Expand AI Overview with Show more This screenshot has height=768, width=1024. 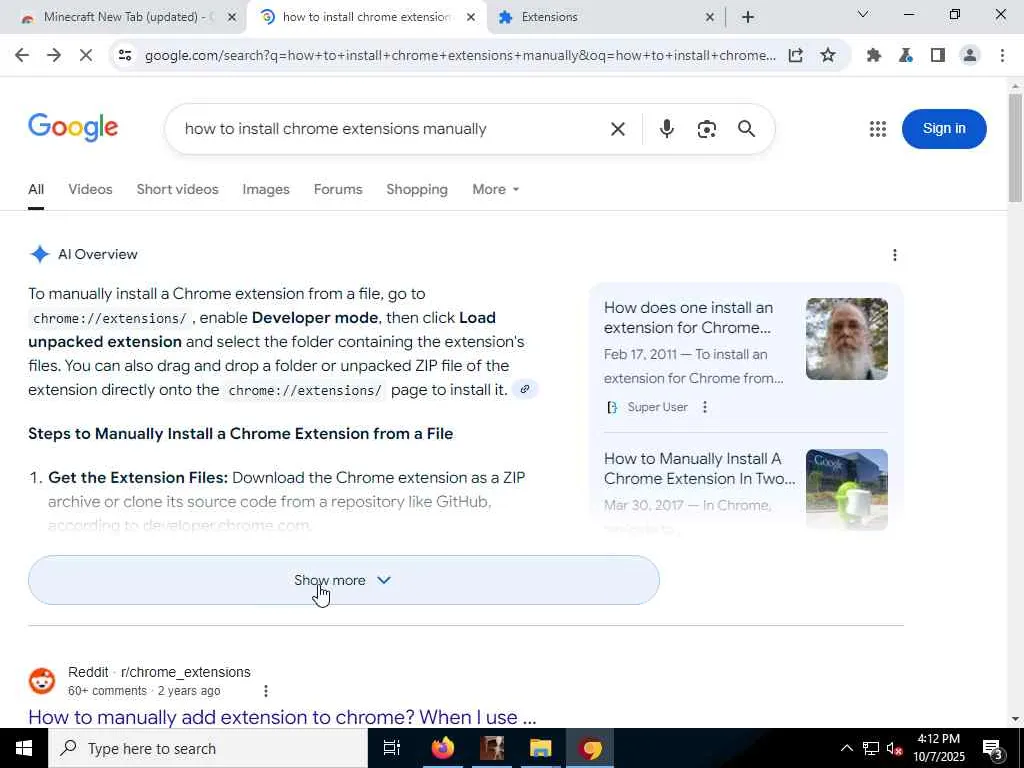pyautogui.click(x=344, y=580)
